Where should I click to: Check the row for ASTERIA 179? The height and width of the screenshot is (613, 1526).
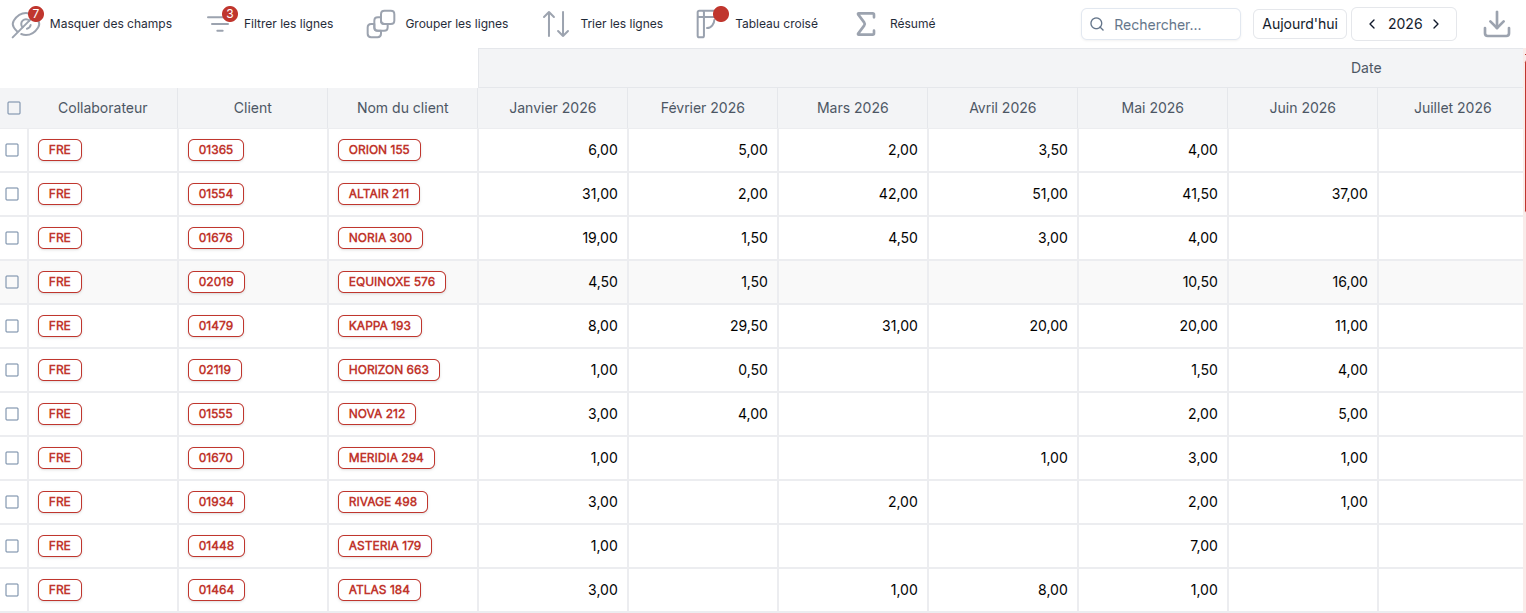pyautogui.click(x=12, y=546)
